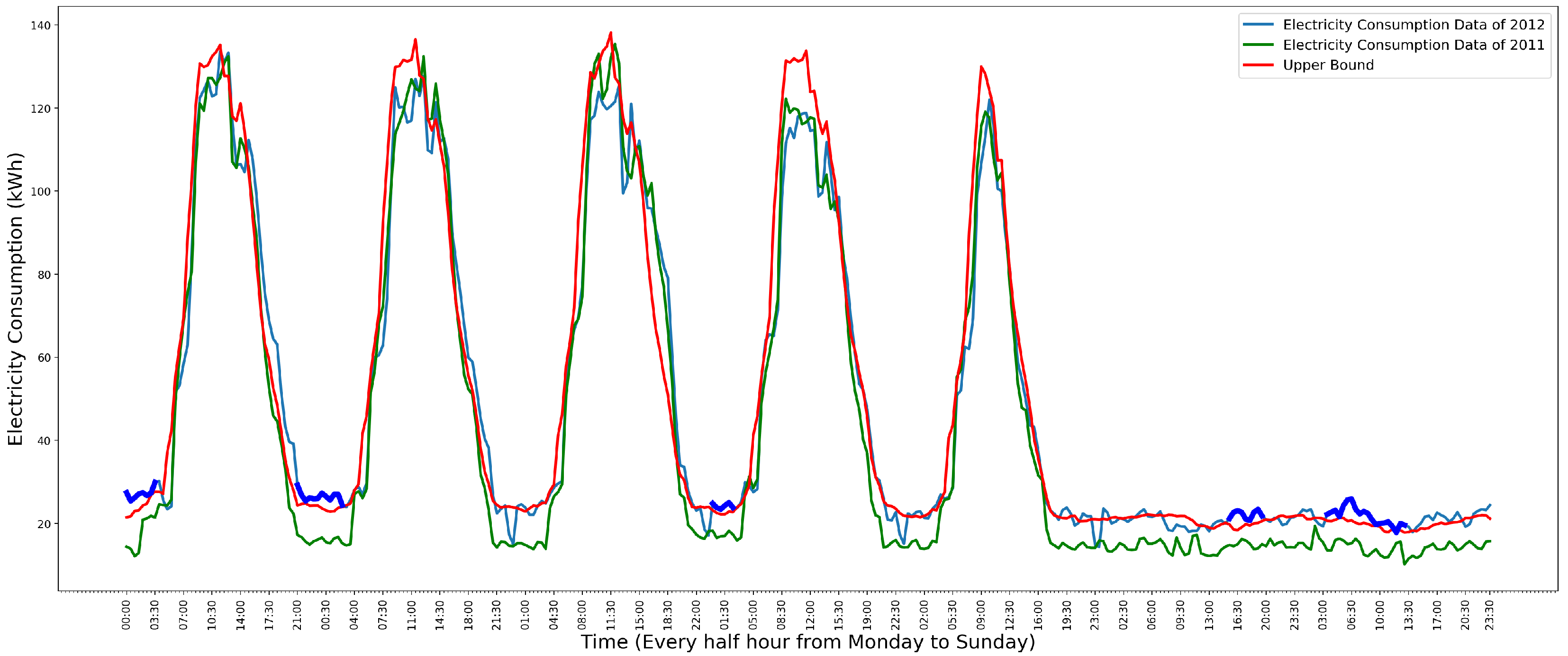
Task: Click the 11:30 x-axis tick label
Action: click(610, 615)
